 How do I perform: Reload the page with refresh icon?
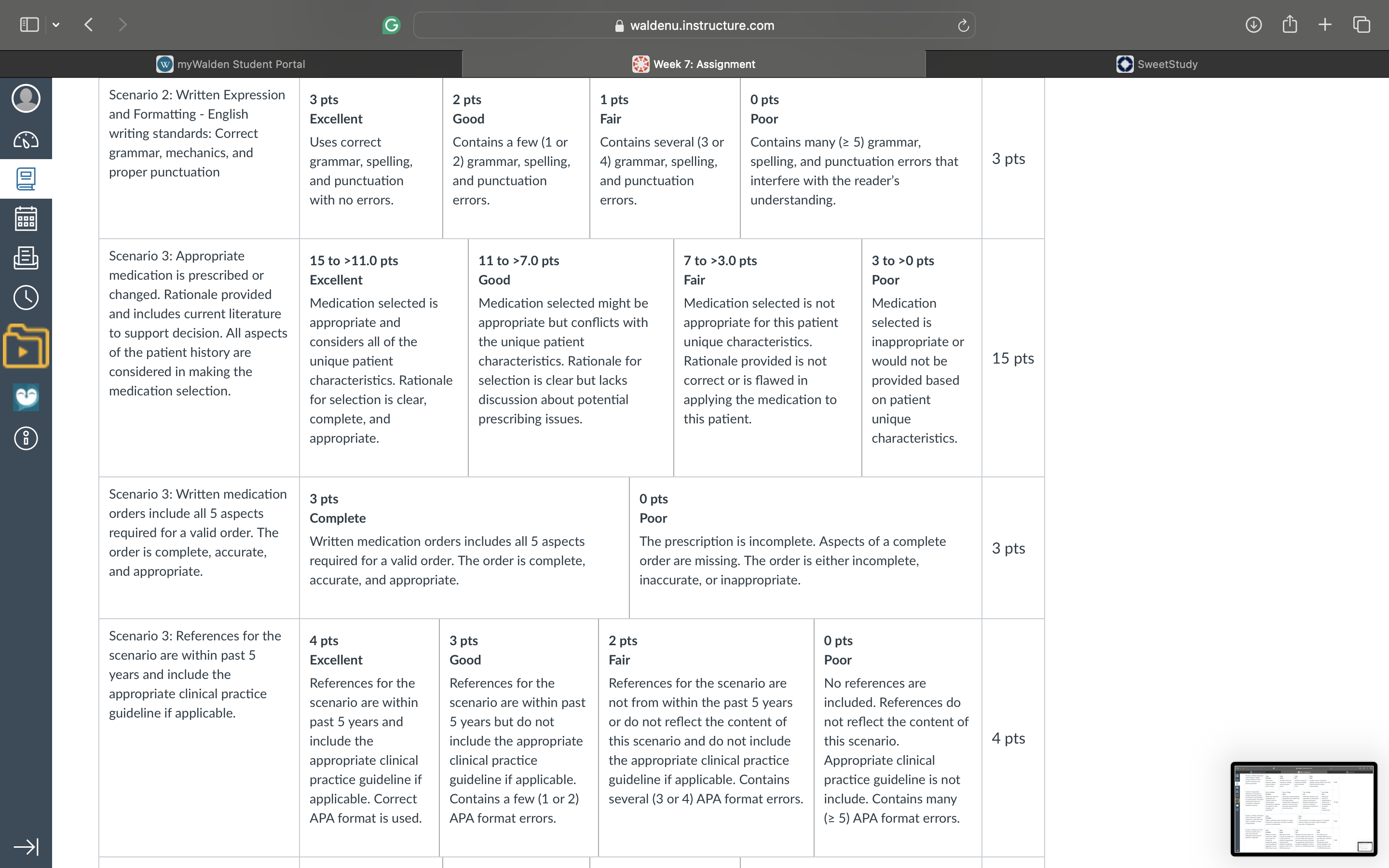(x=963, y=25)
